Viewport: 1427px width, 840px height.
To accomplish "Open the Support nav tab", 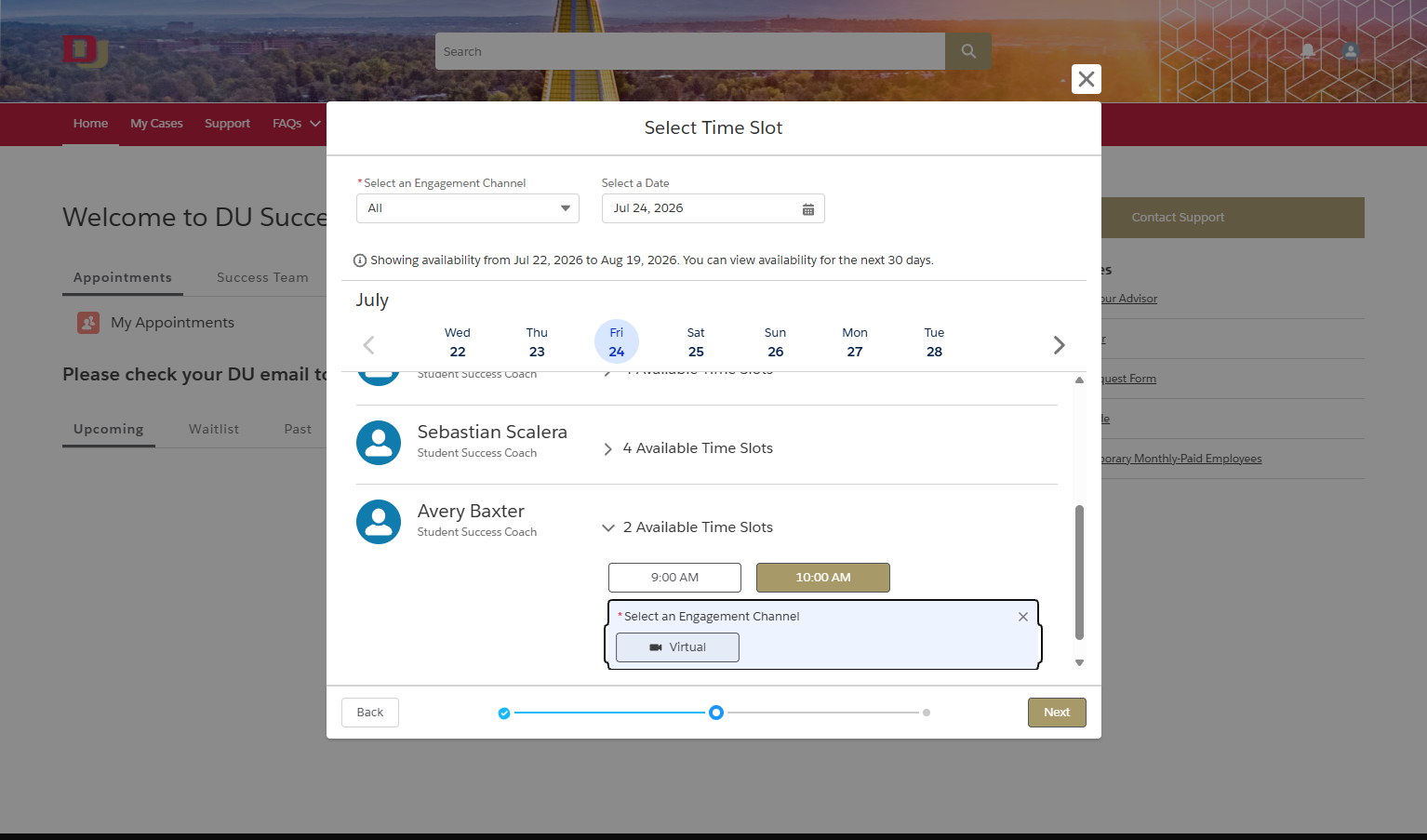I will [x=227, y=124].
